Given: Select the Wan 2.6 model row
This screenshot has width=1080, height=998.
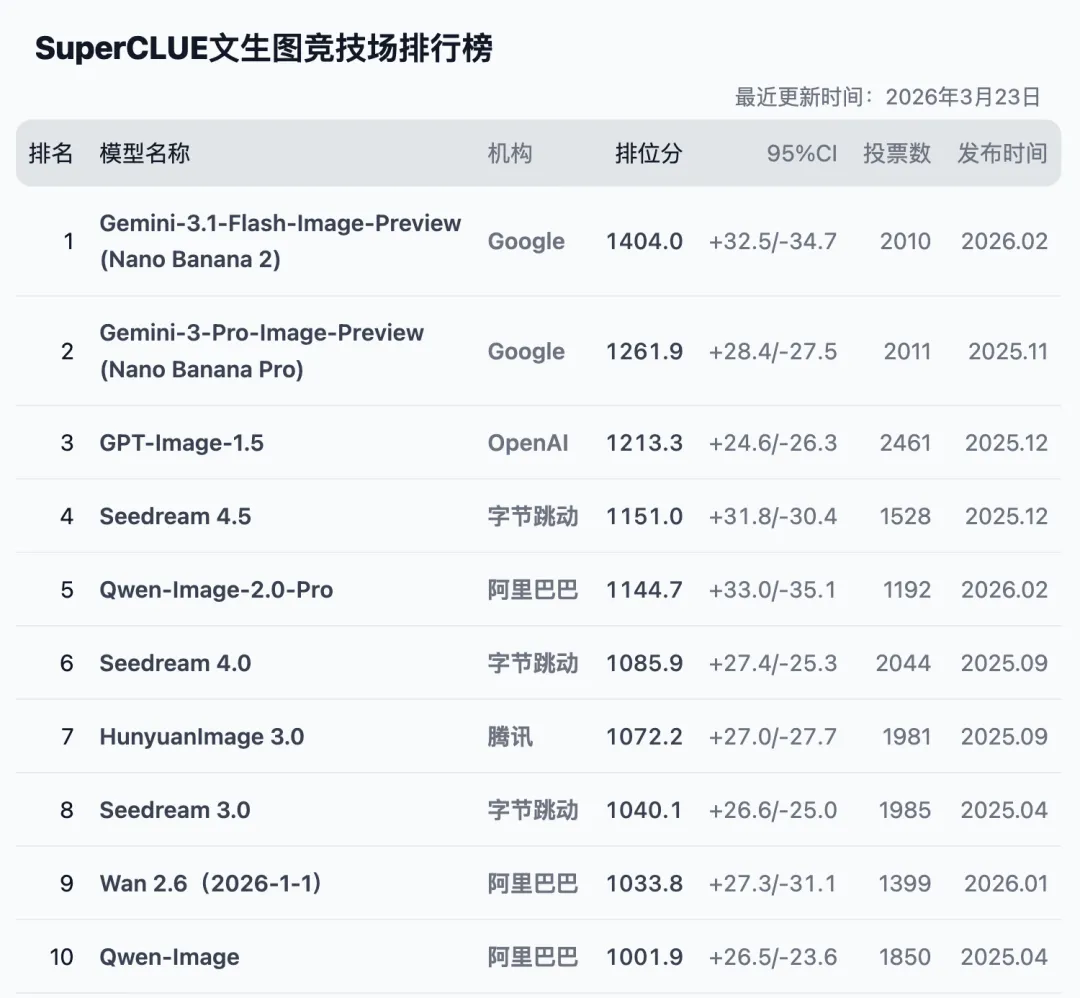Looking at the screenshot, I should [210, 884].
